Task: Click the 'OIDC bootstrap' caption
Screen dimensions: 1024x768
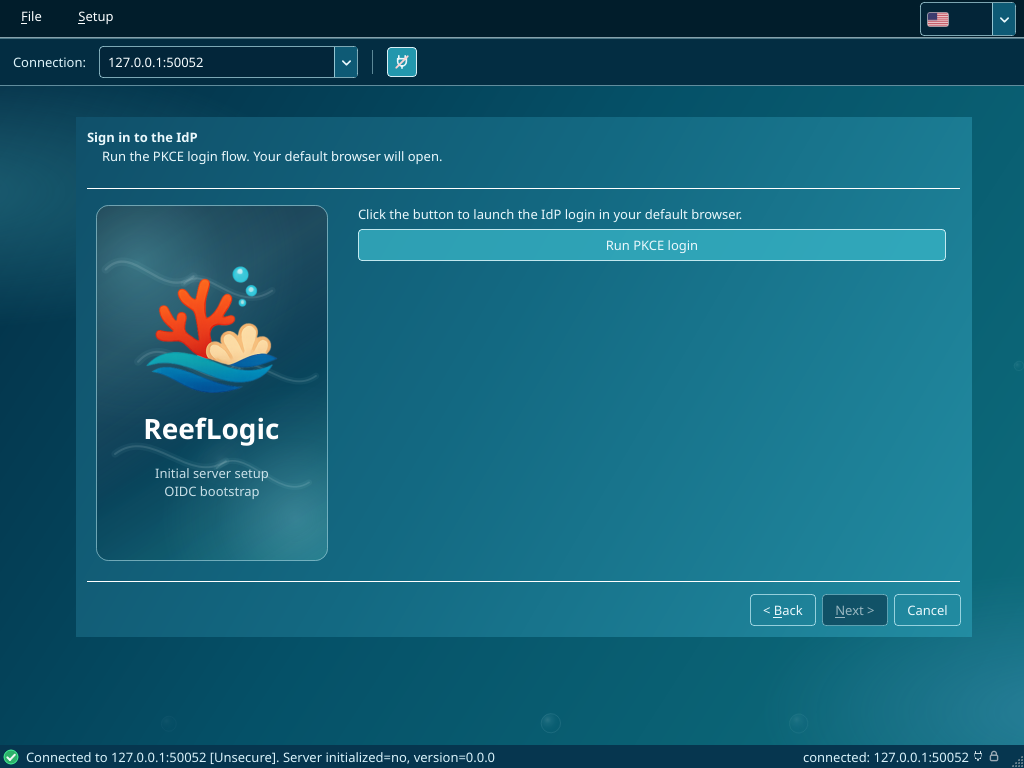Action: point(212,491)
